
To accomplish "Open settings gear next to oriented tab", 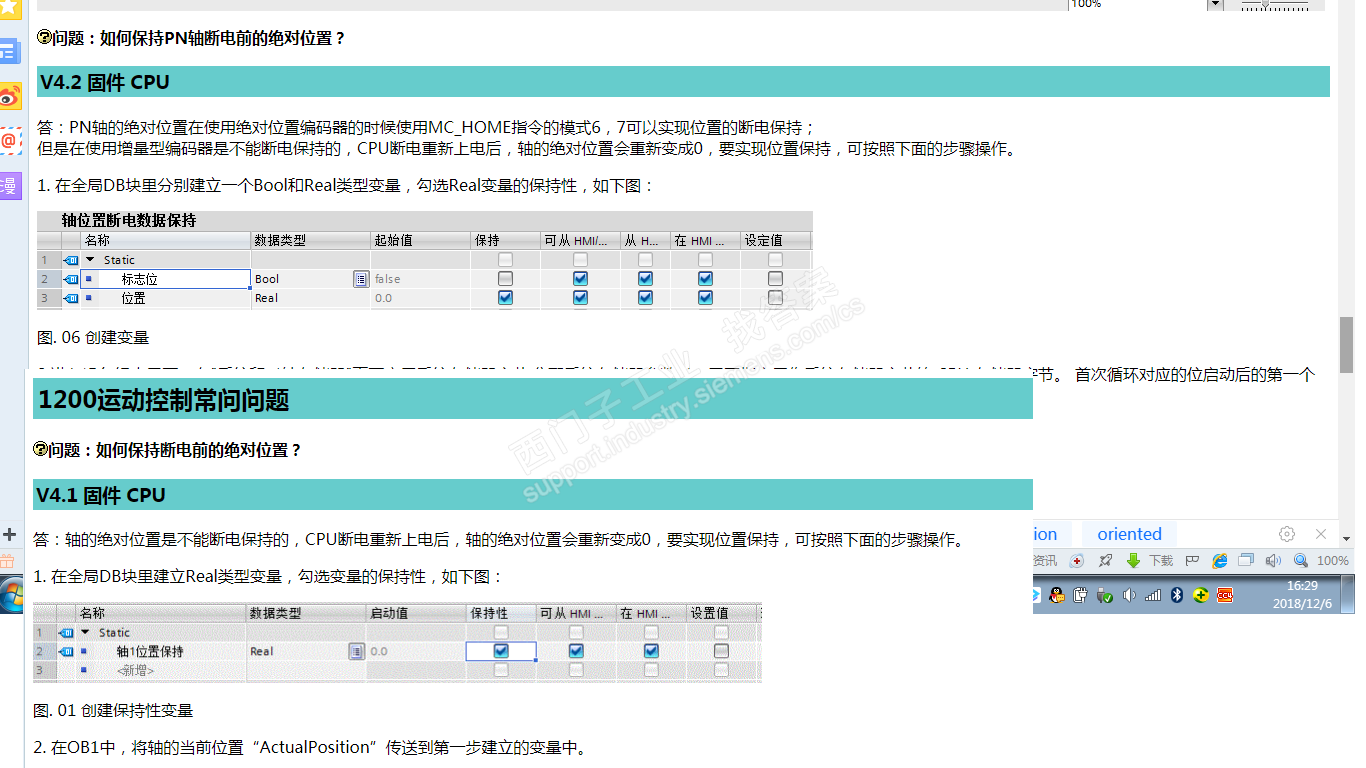I will pos(1287,534).
